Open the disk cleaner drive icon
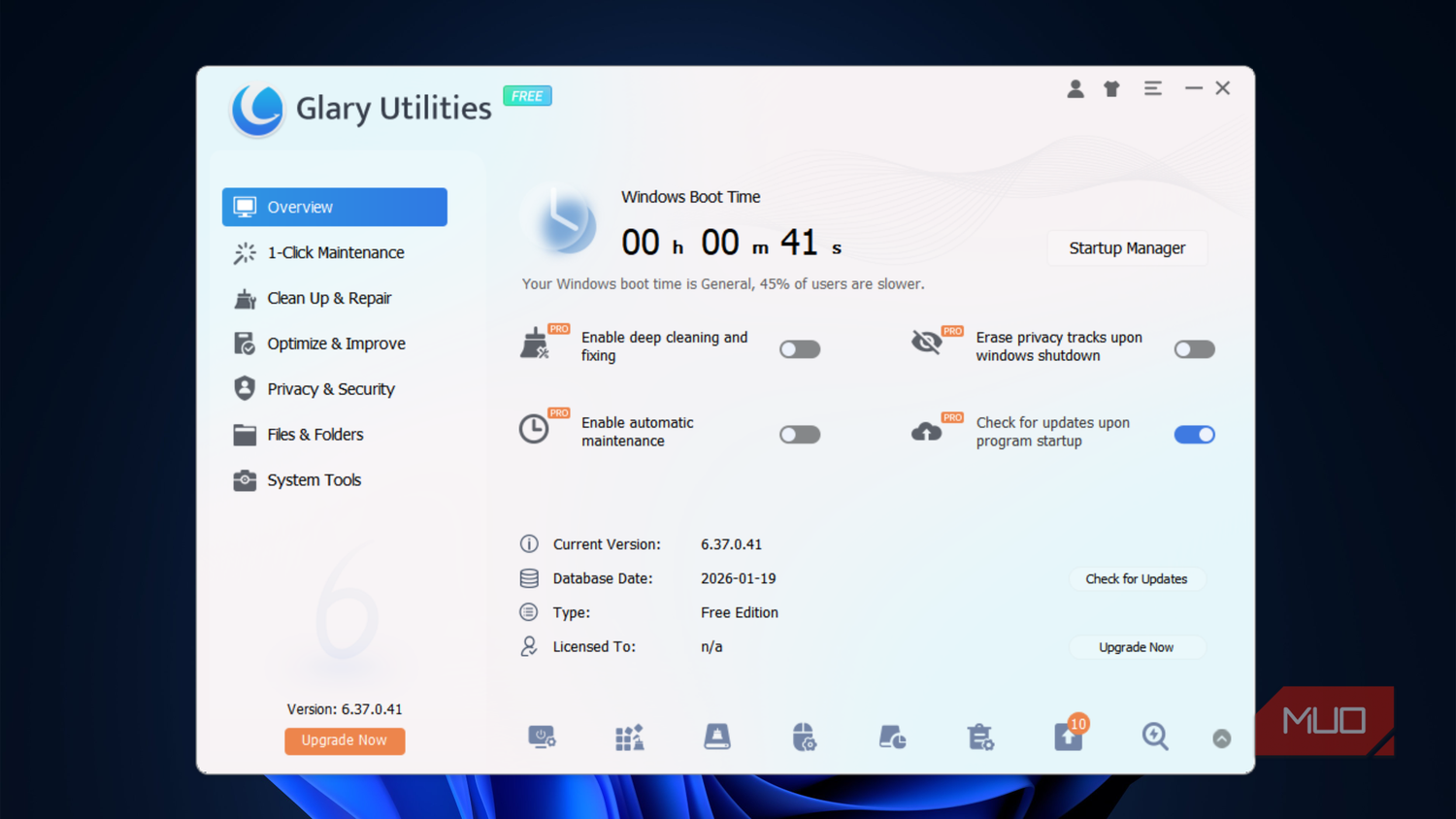This screenshot has width=1456, height=819. (717, 737)
